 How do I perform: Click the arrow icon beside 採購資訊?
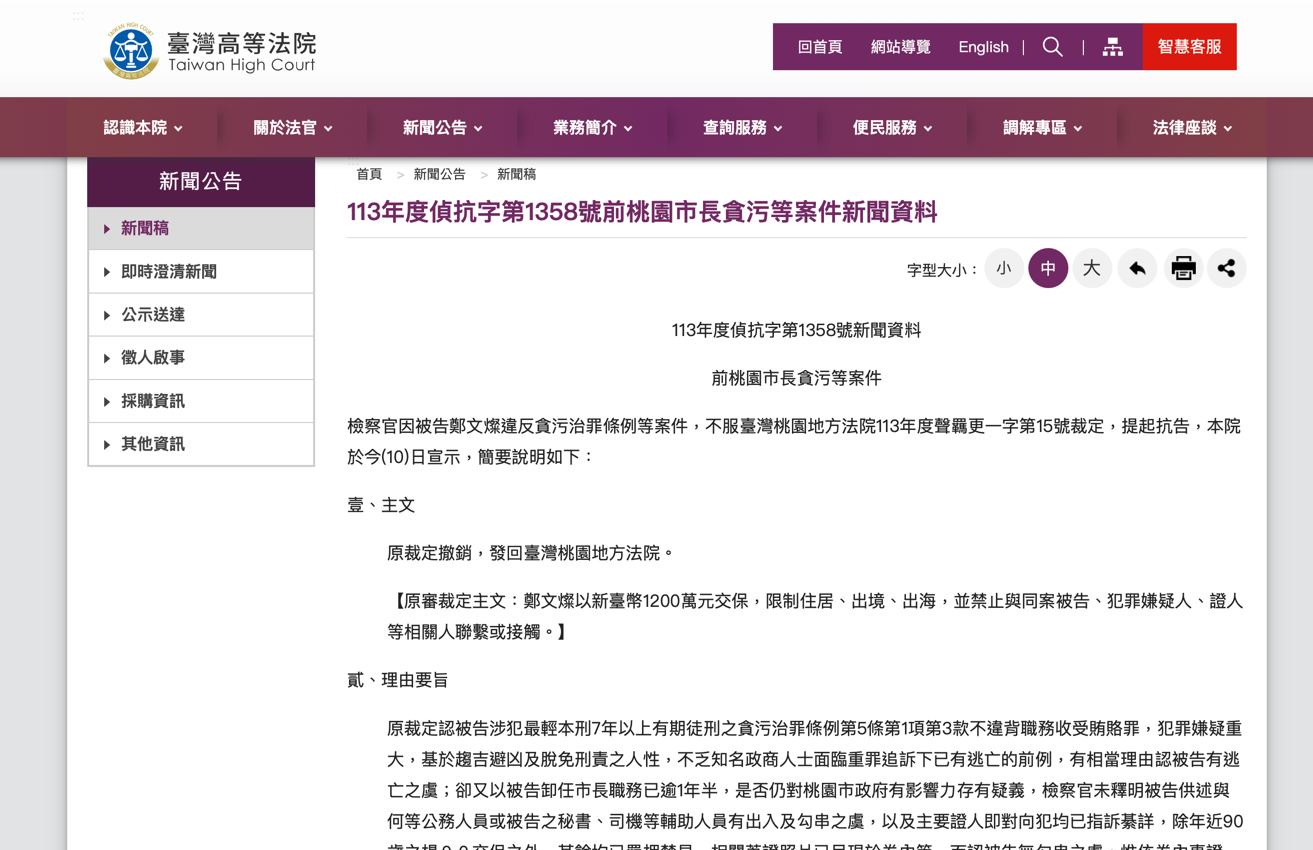click(106, 400)
